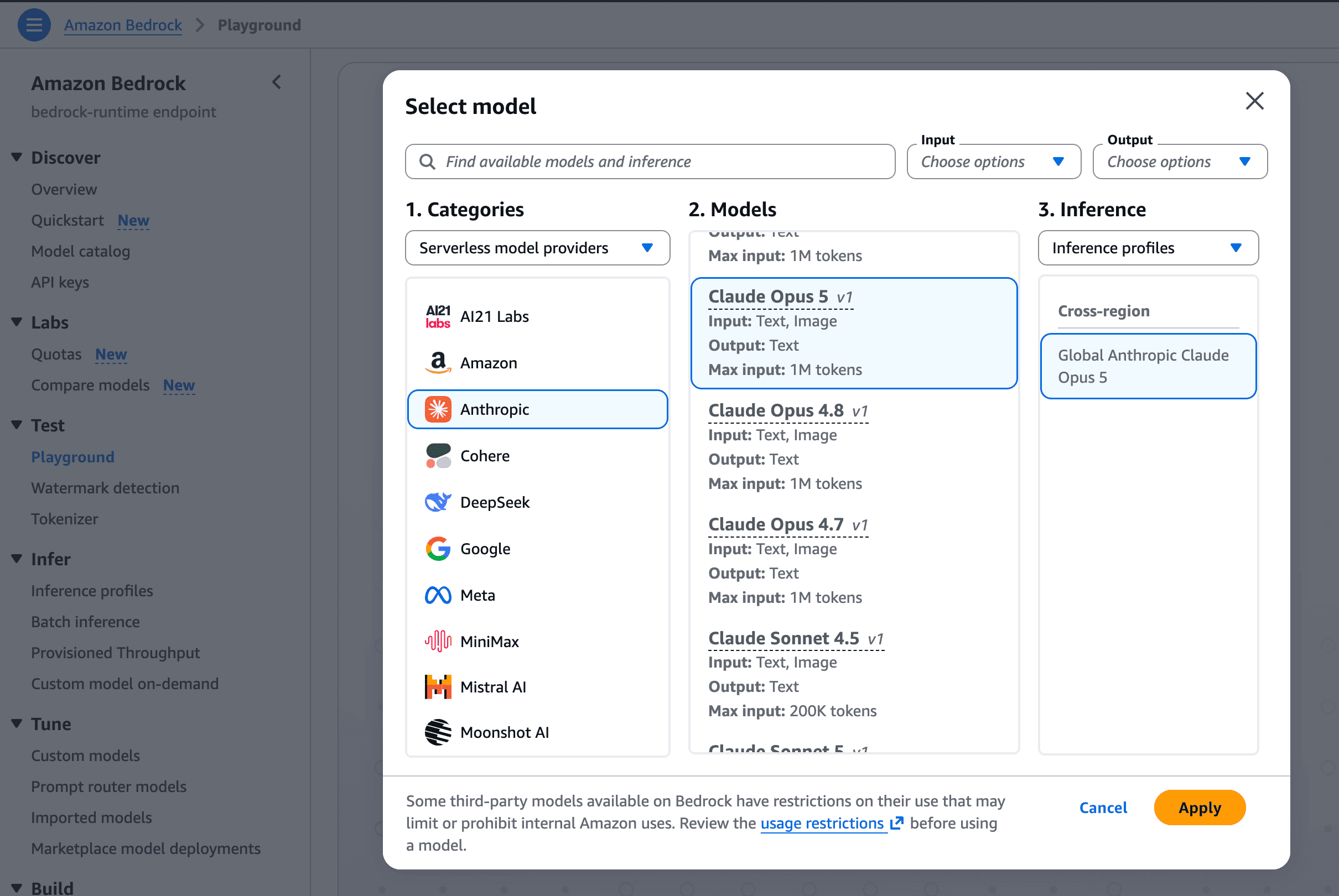Select the Meta provider
The width and height of the screenshot is (1339, 896).
pyautogui.click(x=537, y=596)
